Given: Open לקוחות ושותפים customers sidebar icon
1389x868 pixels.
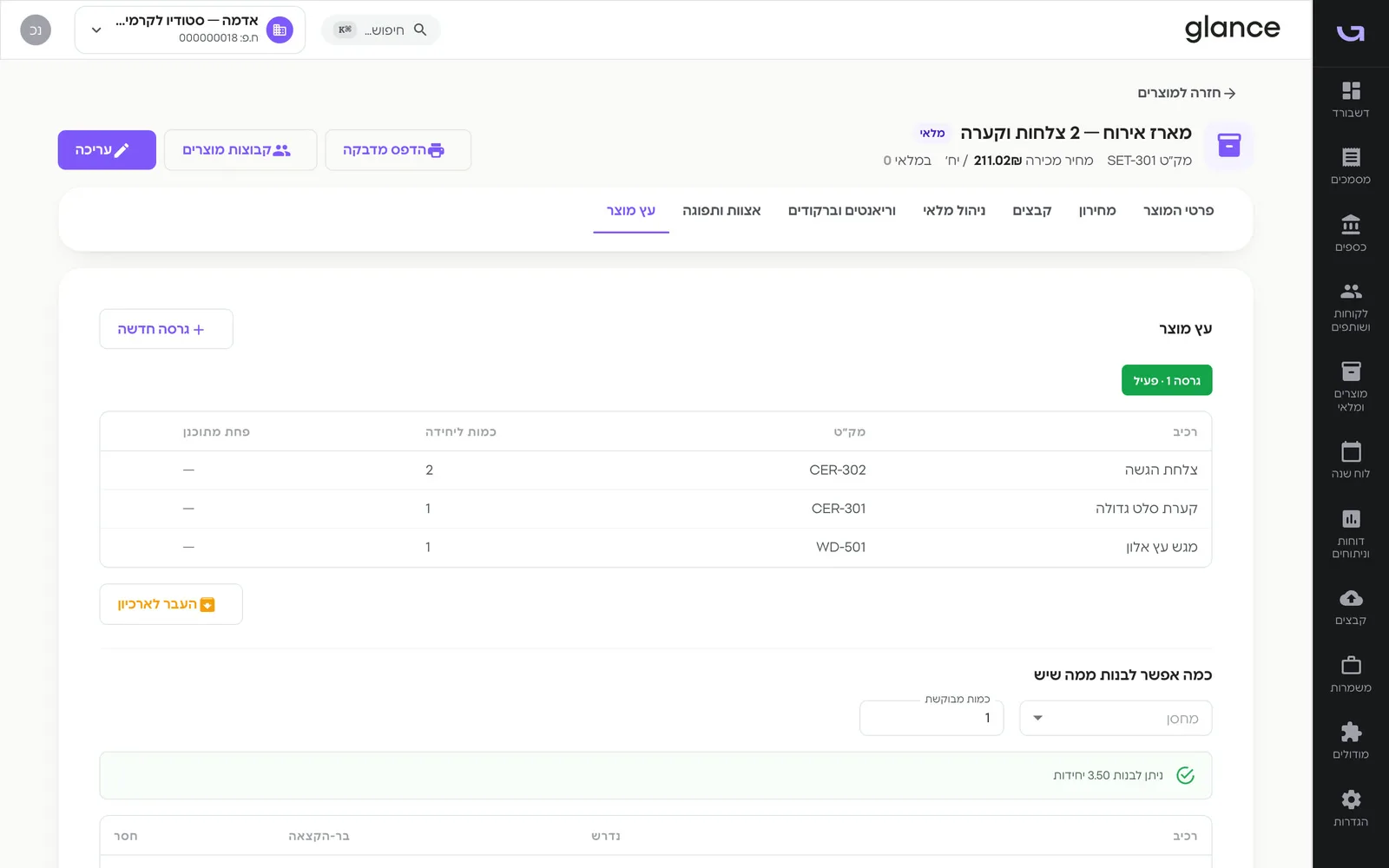Looking at the screenshot, I should click(1351, 307).
